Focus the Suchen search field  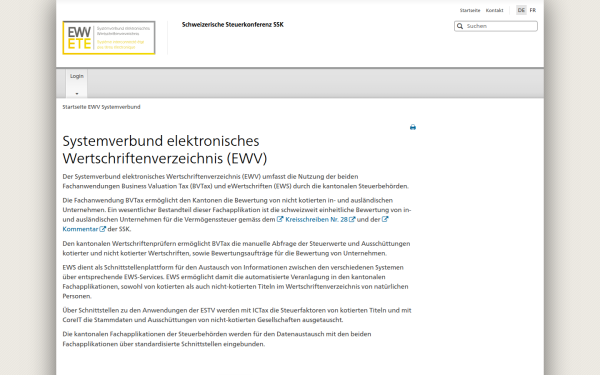496,26
